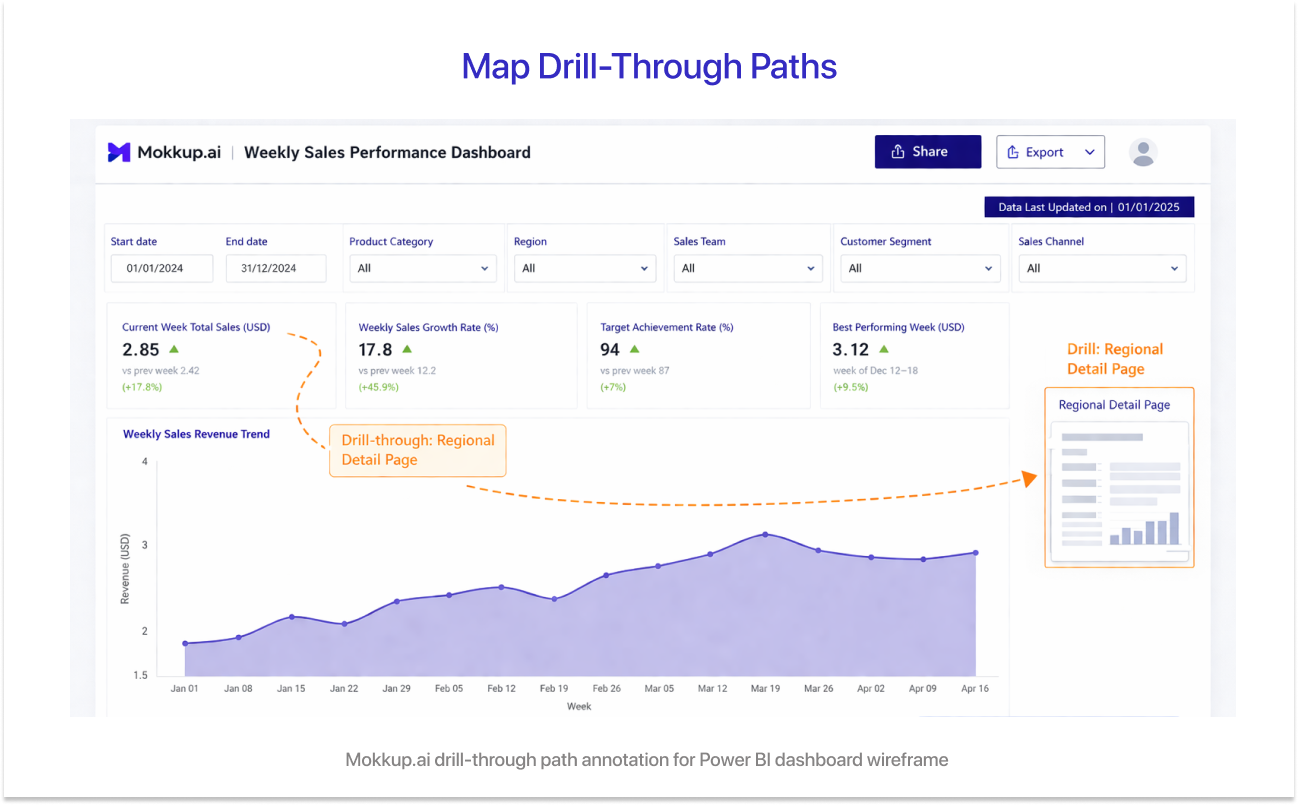Click the Feb 19 axis label
This screenshot has height=805, width=1298.
[554, 688]
